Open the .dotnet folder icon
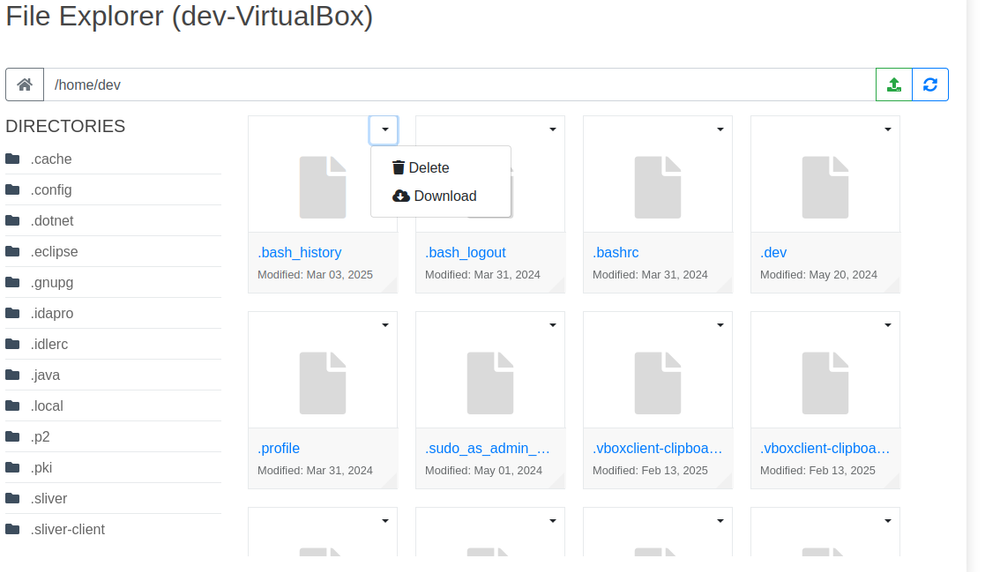The image size is (1000, 572). coord(13,221)
